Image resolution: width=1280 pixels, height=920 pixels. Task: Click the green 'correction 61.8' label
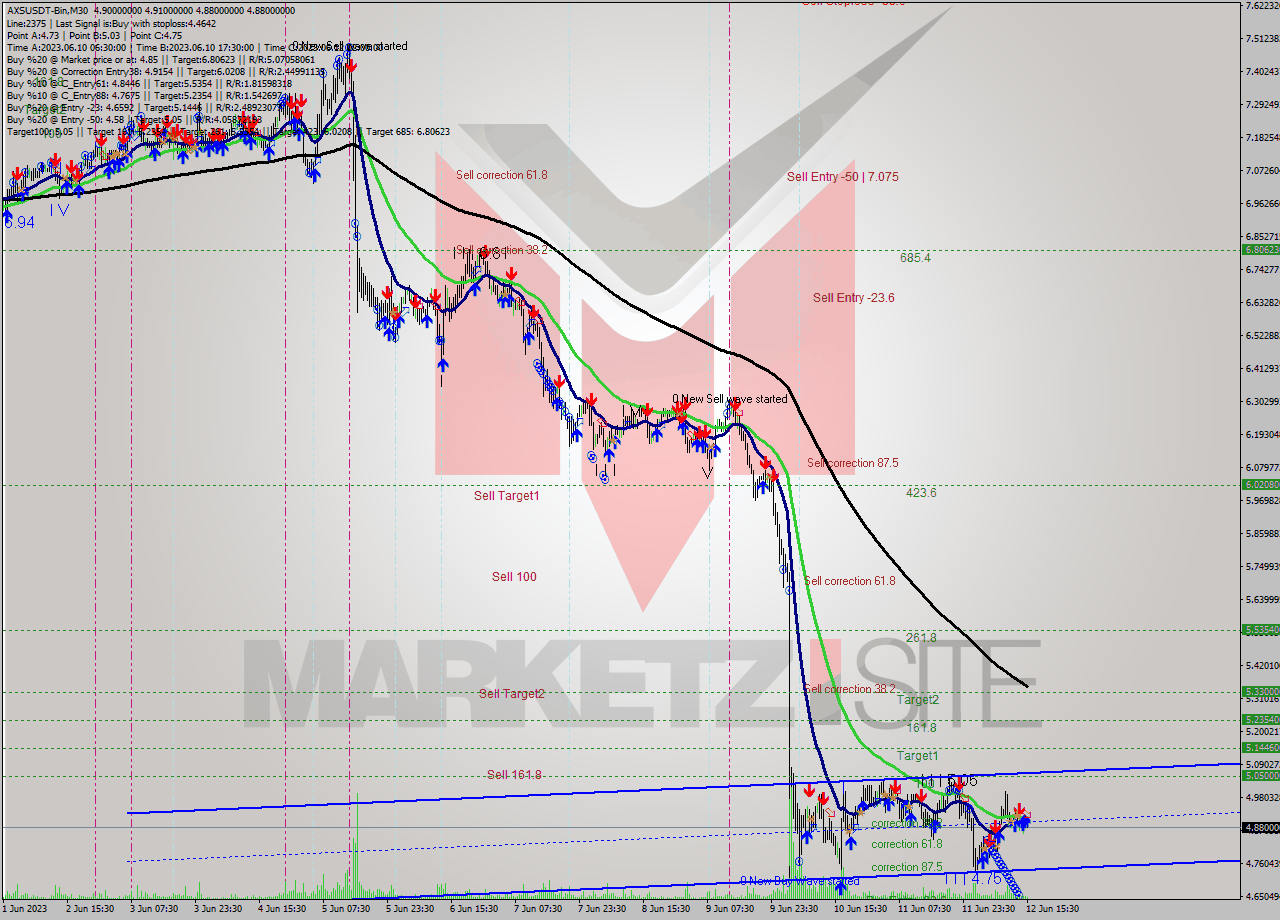click(908, 844)
